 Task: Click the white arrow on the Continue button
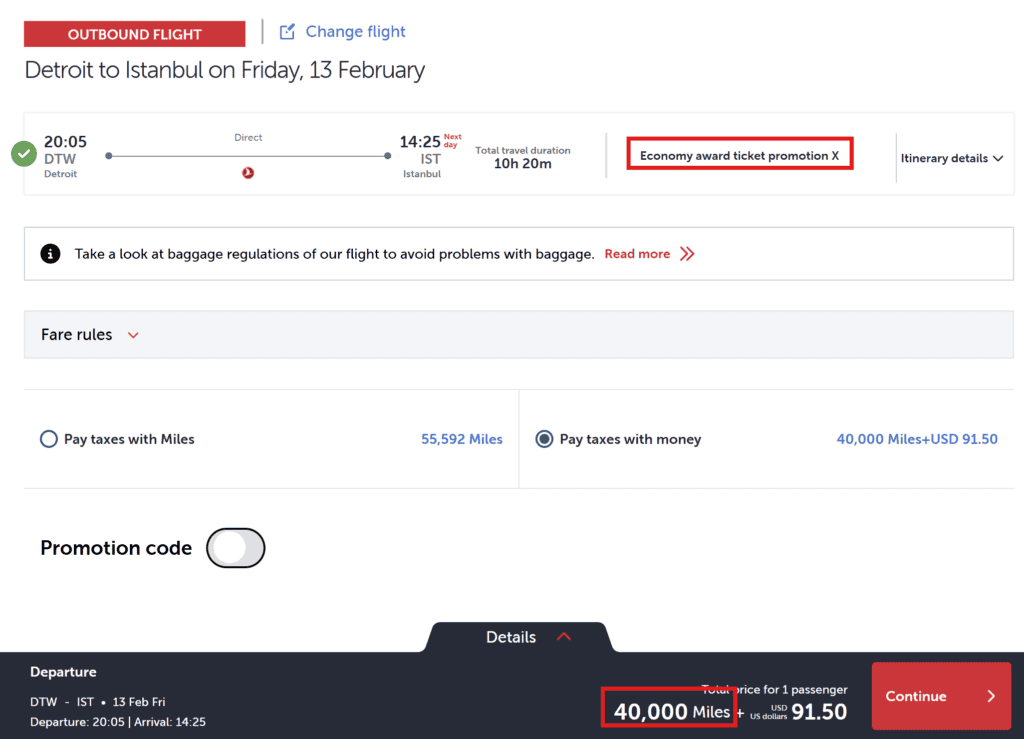coord(991,696)
